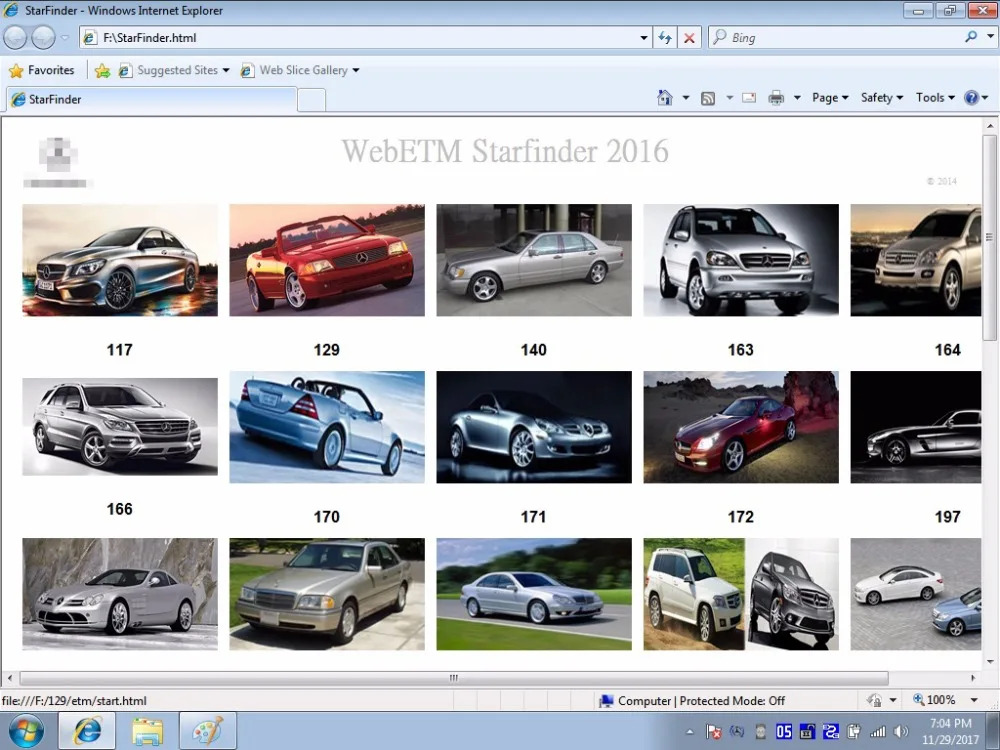Image resolution: width=1000 pixels, height=750 pixels.
Task: Open the red convertible model 129 thumbnail
Action: pos(327,260)
